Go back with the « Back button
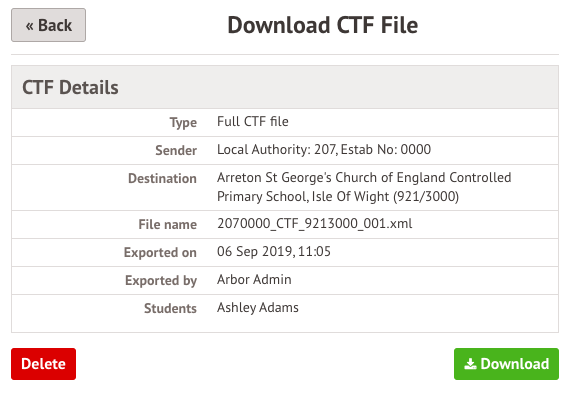This screenshot has height=394, width=574. pyautogui.click(x=48, y=25)
